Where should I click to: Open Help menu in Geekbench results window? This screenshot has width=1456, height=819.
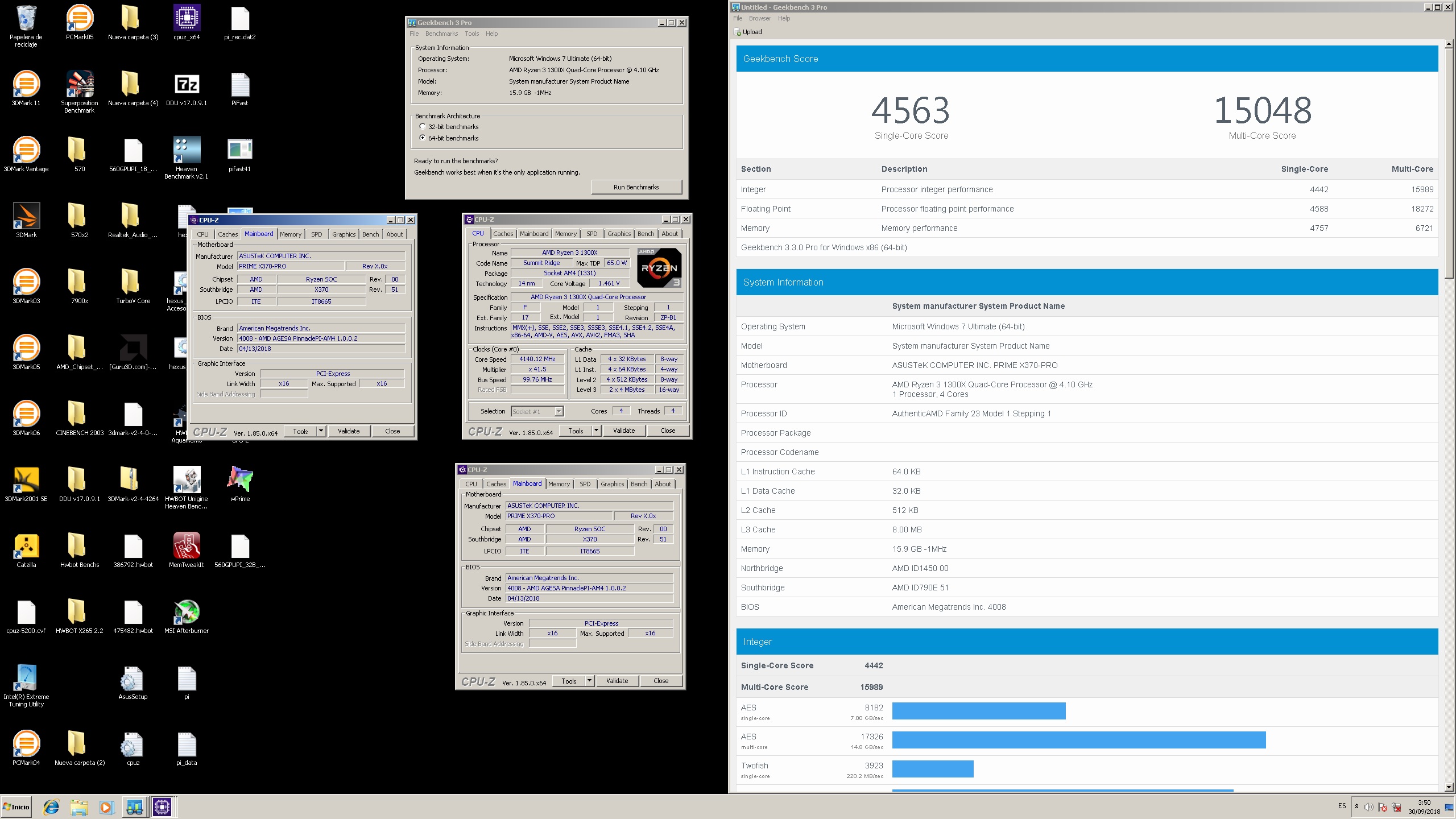pyautogui.click(x=784, y=18)
